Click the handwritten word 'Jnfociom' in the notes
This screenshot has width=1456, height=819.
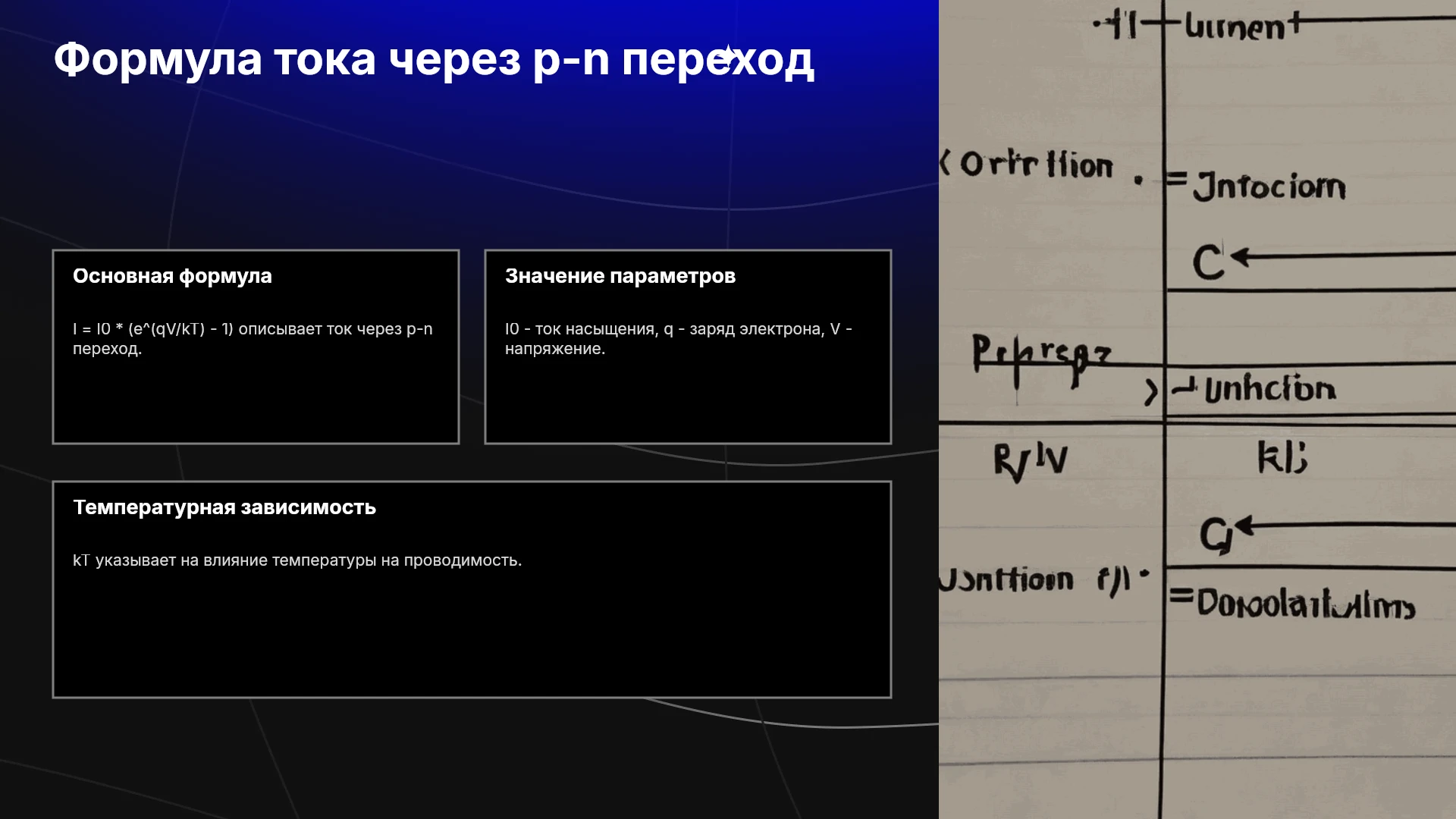[x=1269, y=186]
